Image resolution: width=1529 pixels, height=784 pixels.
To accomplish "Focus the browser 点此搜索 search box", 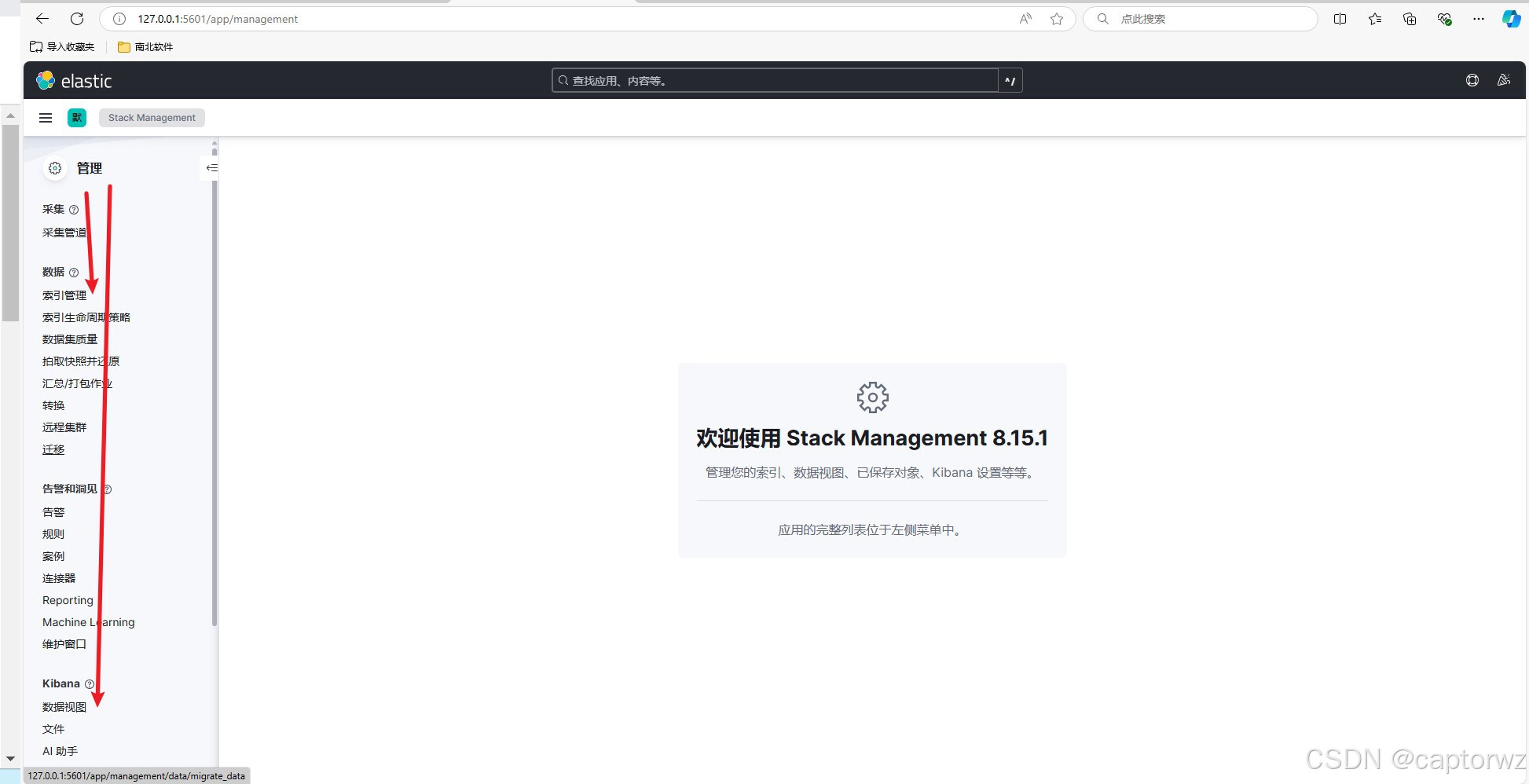I will [1201, 19].
